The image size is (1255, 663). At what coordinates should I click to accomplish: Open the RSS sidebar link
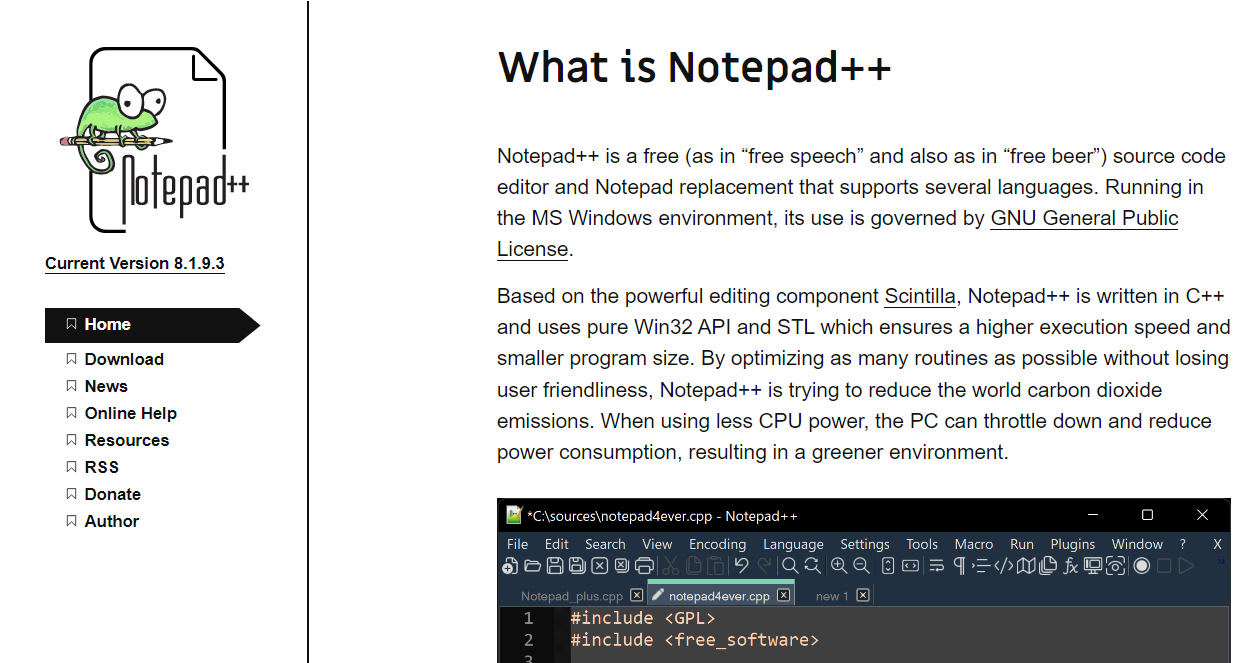[102, 467]
